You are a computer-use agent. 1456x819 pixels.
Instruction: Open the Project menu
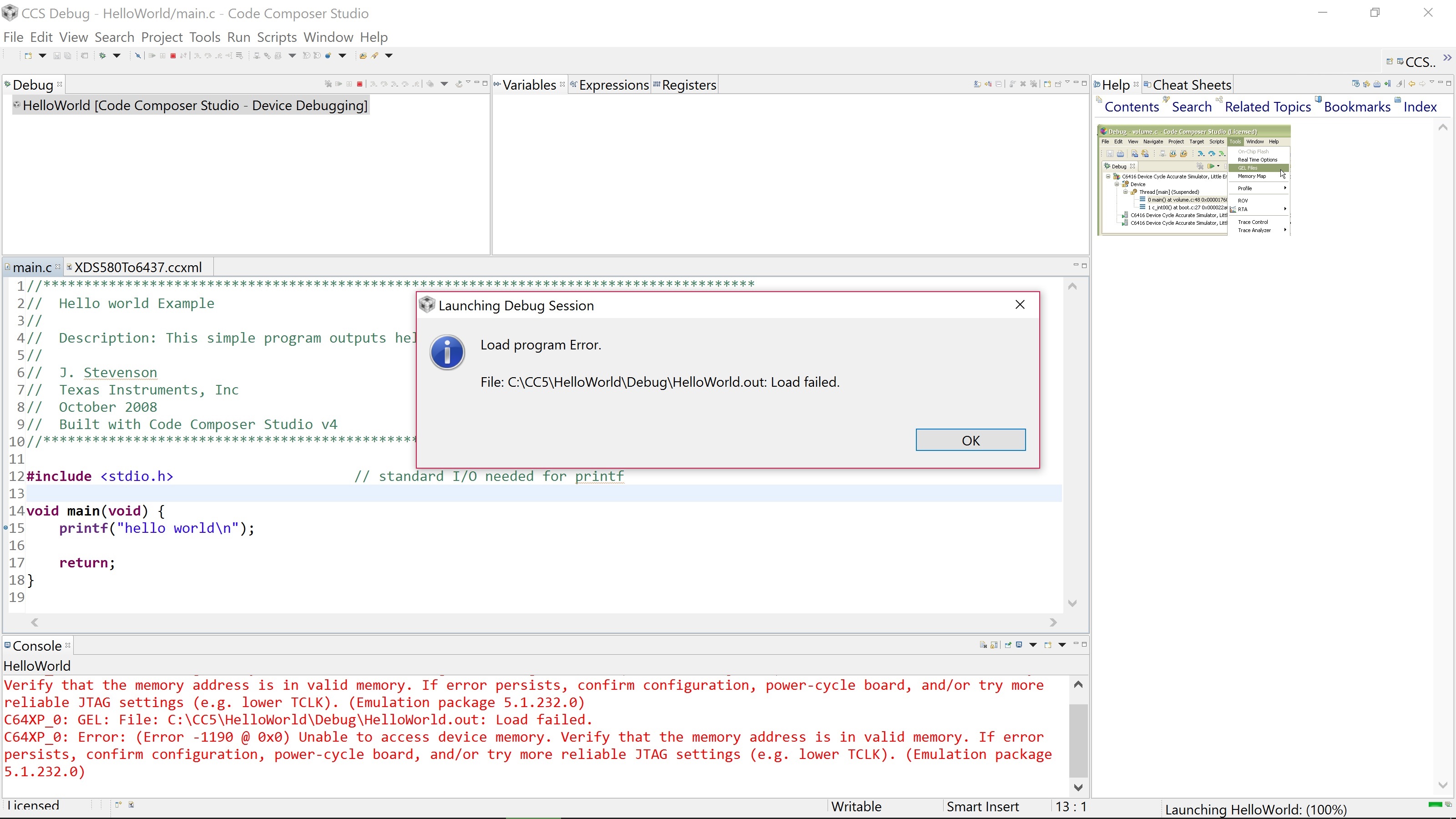162,37
